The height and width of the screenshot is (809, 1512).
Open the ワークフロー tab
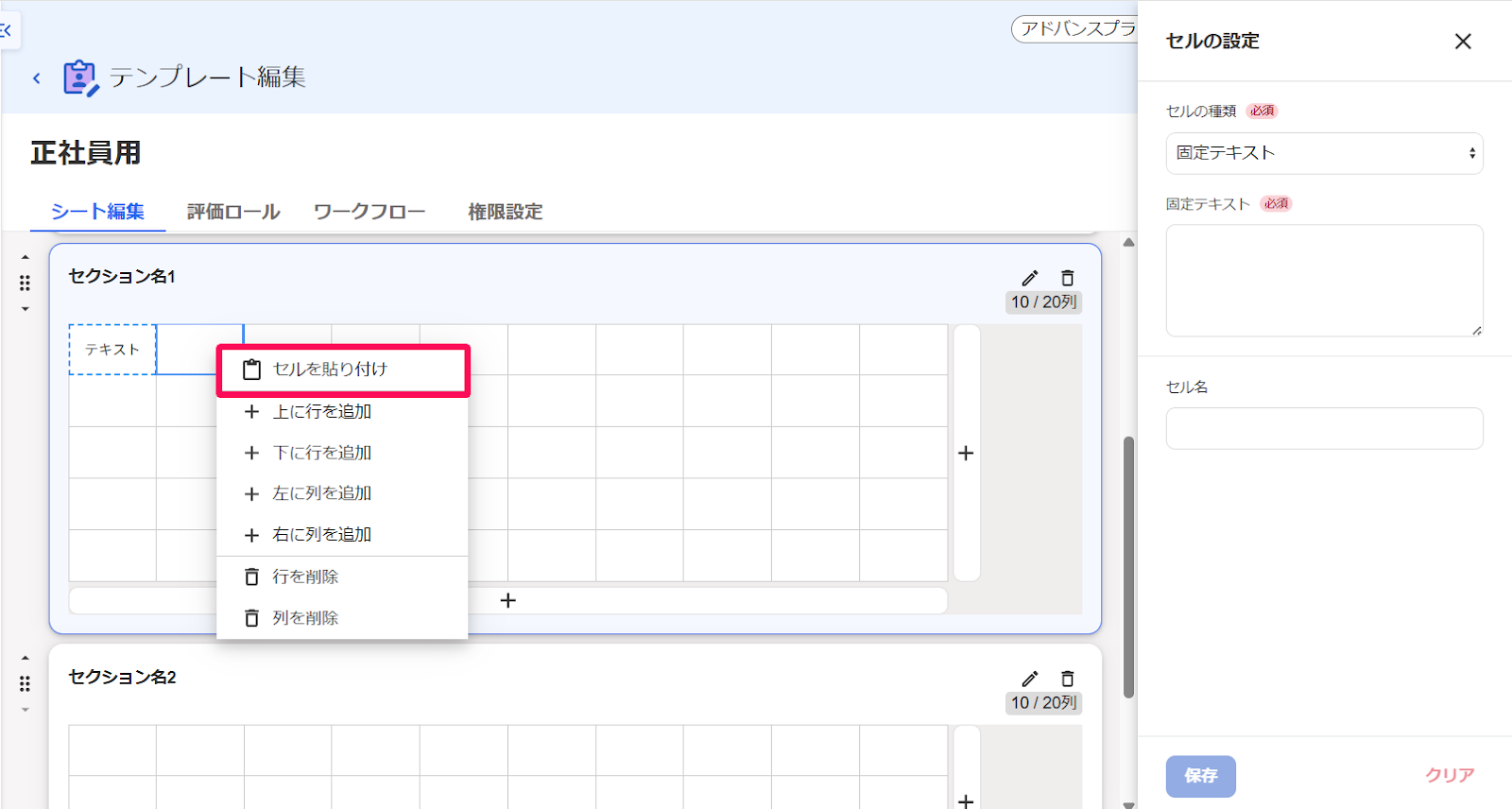[x=369, y=212]
